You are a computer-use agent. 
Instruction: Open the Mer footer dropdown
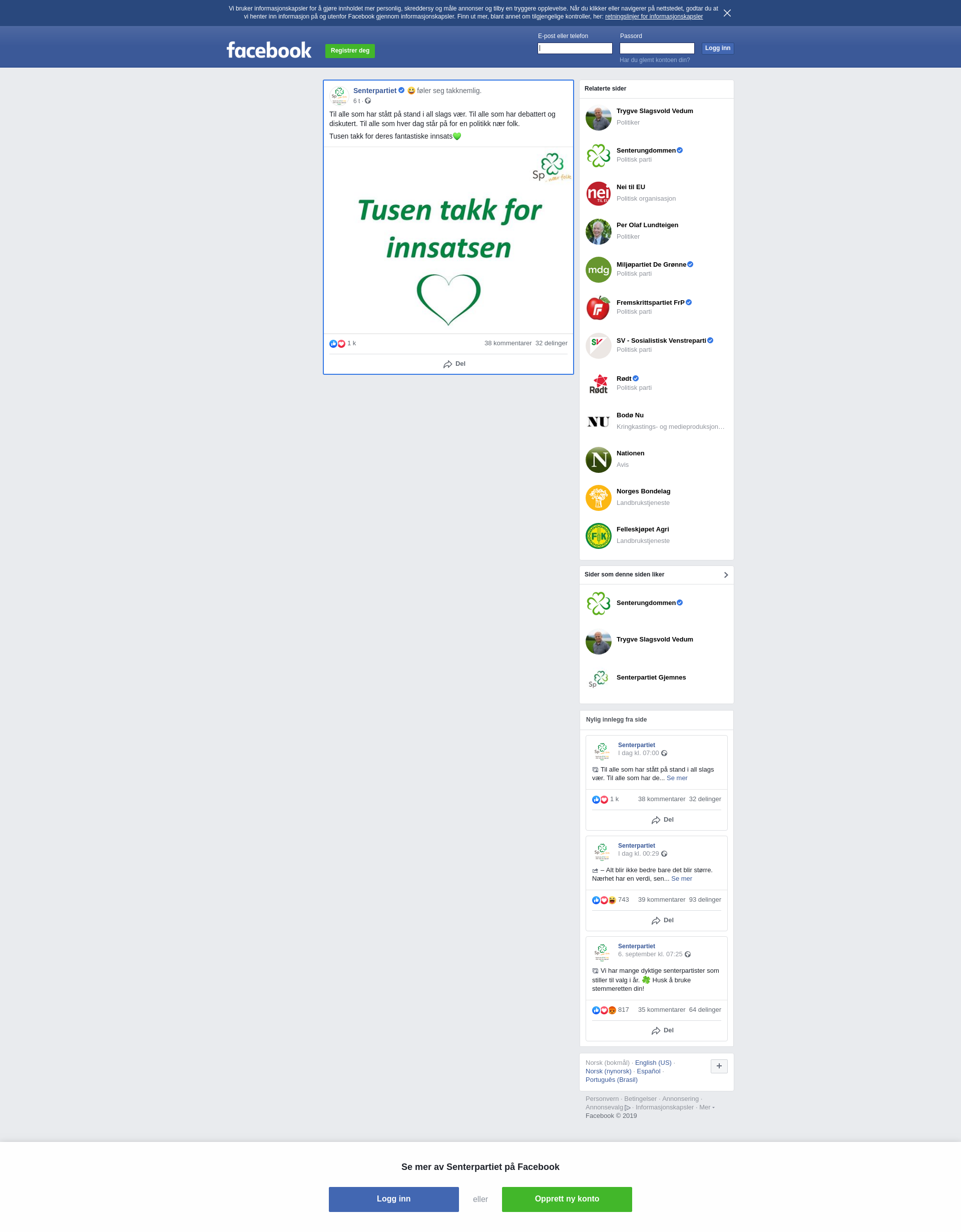click(707, 1107)
